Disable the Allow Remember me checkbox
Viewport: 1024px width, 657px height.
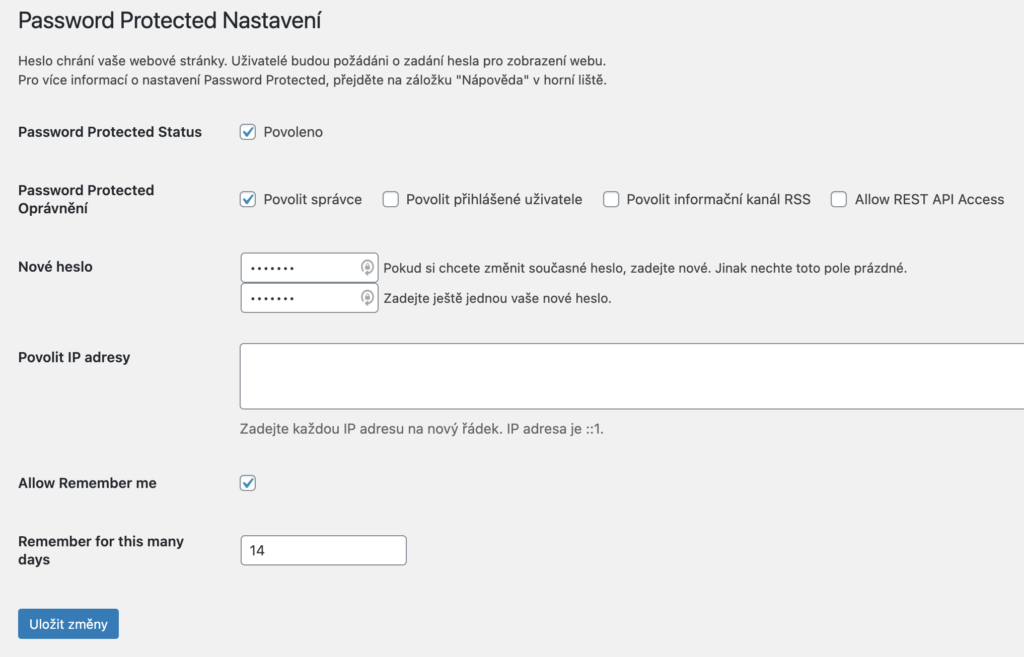248,483
